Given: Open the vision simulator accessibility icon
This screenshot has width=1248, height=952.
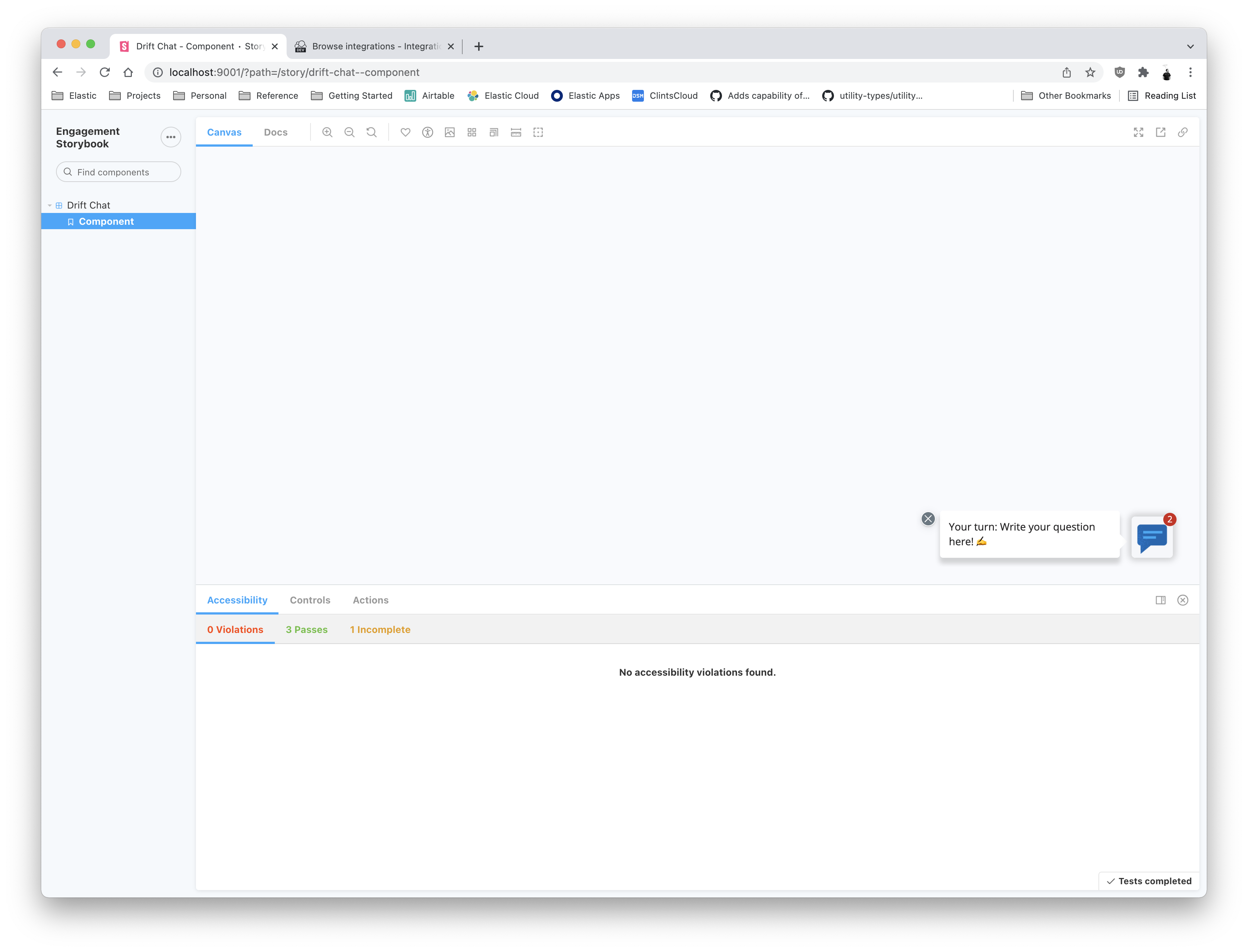Looking at the screenshot, I should [x=428, y=132].
